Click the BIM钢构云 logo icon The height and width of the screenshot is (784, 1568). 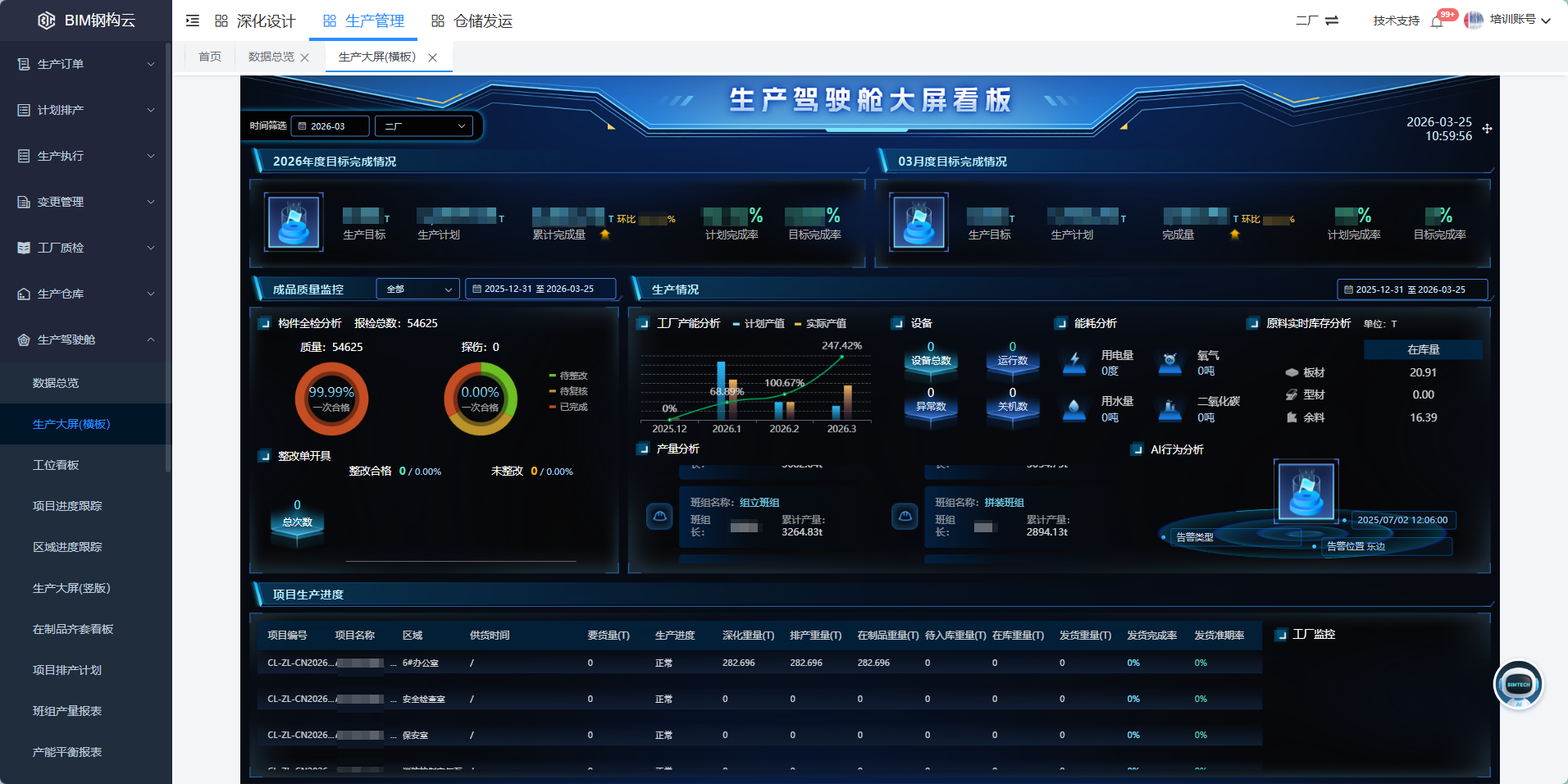tap(47, 21)
